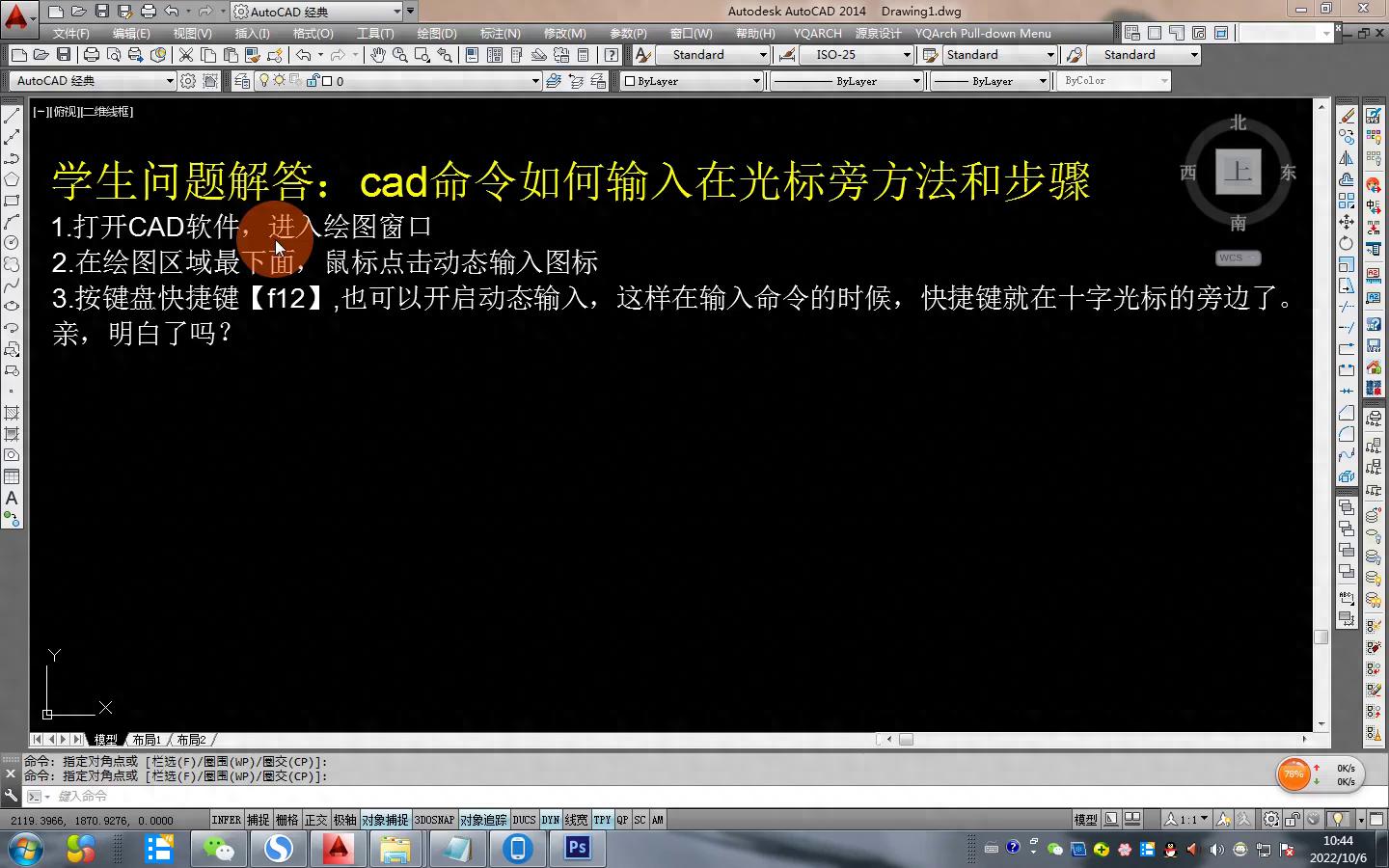The height and width of the screenshot is (868, 1389).
Task: Open the Plot printer icon
Action: click(x=92, y=55)
